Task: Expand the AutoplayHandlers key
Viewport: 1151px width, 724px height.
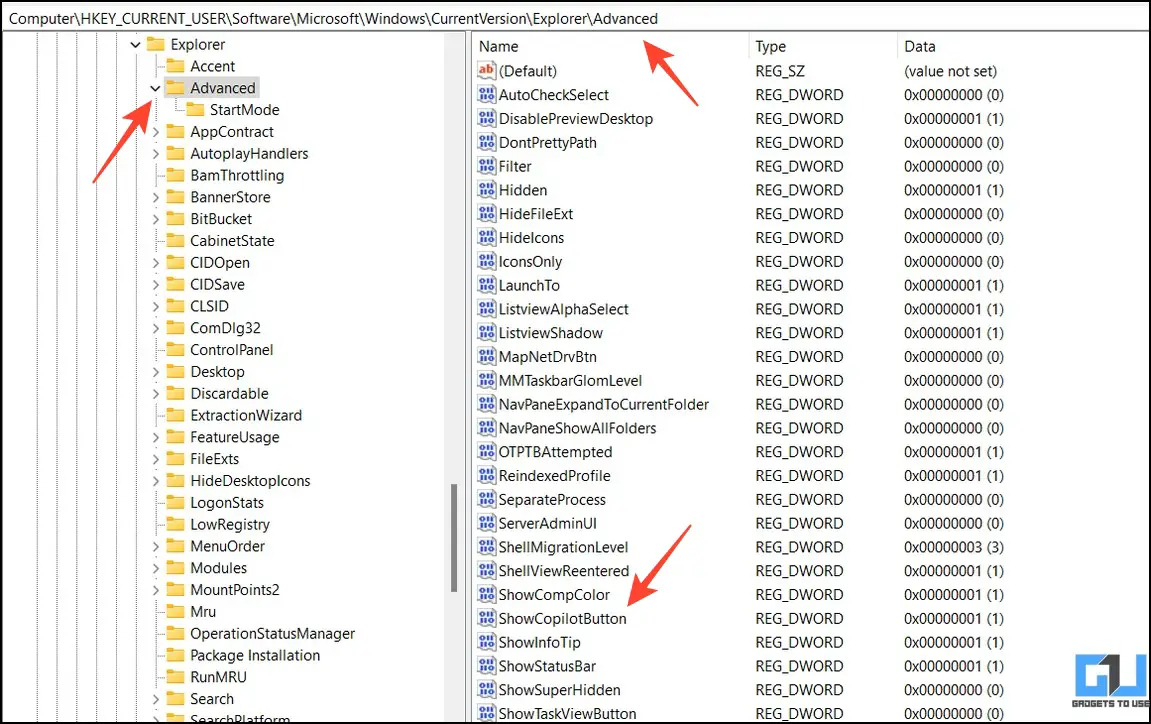Action: (156, 153)
